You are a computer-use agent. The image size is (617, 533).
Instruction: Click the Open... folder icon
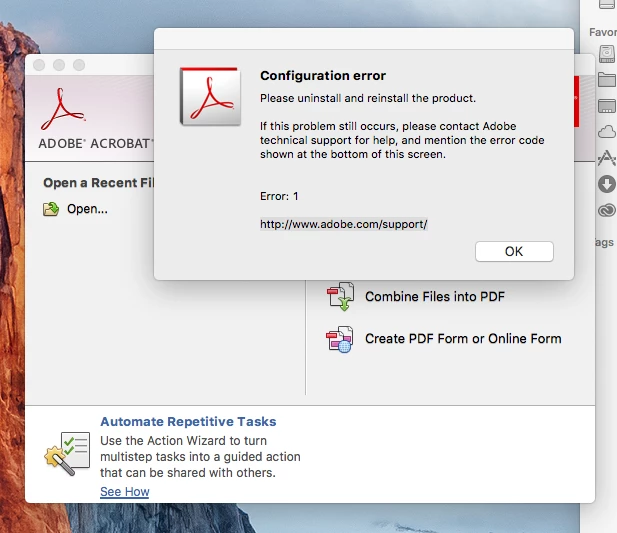coord(51,209)
